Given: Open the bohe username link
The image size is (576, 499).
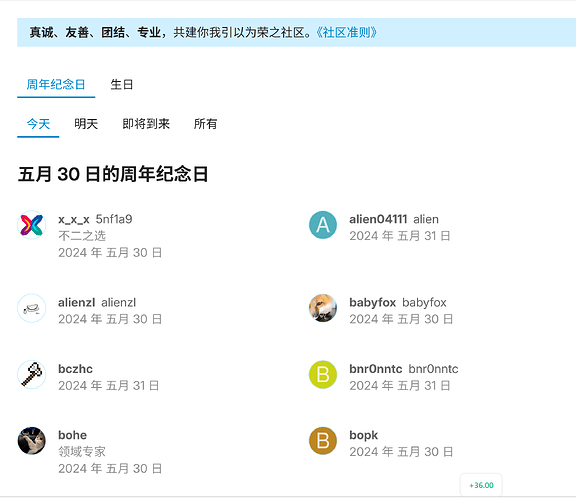Looking at the screenshot, I should point(72,435).
